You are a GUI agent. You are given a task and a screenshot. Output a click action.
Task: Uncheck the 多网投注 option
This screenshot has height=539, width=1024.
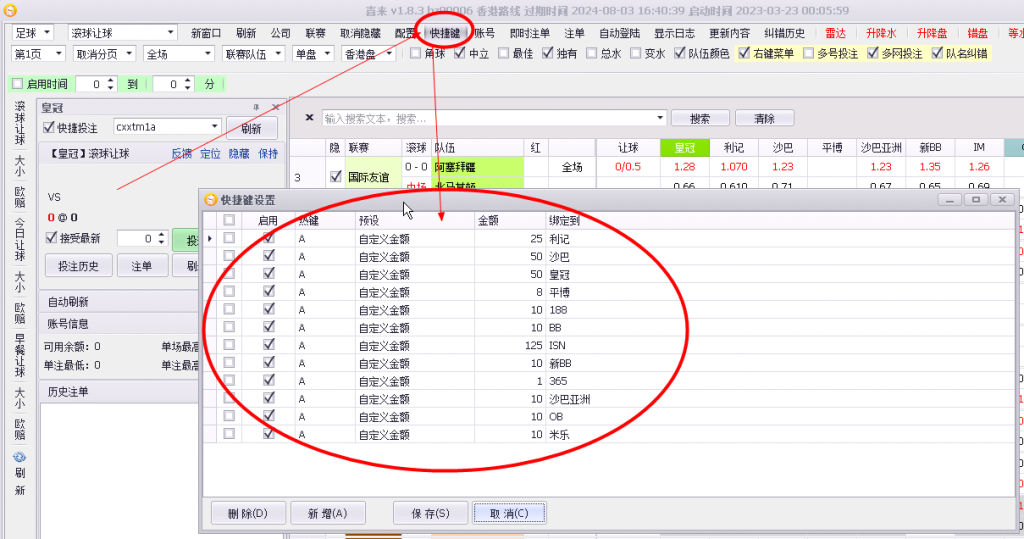(873, 54)
